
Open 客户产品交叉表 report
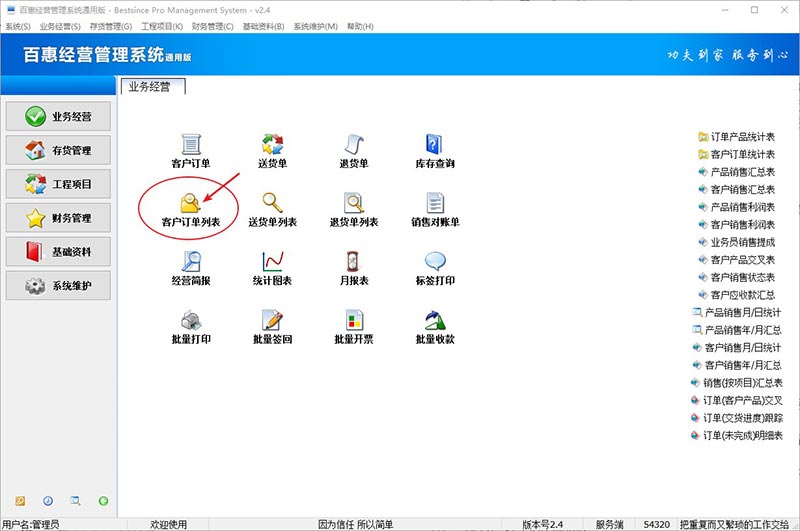736,260
